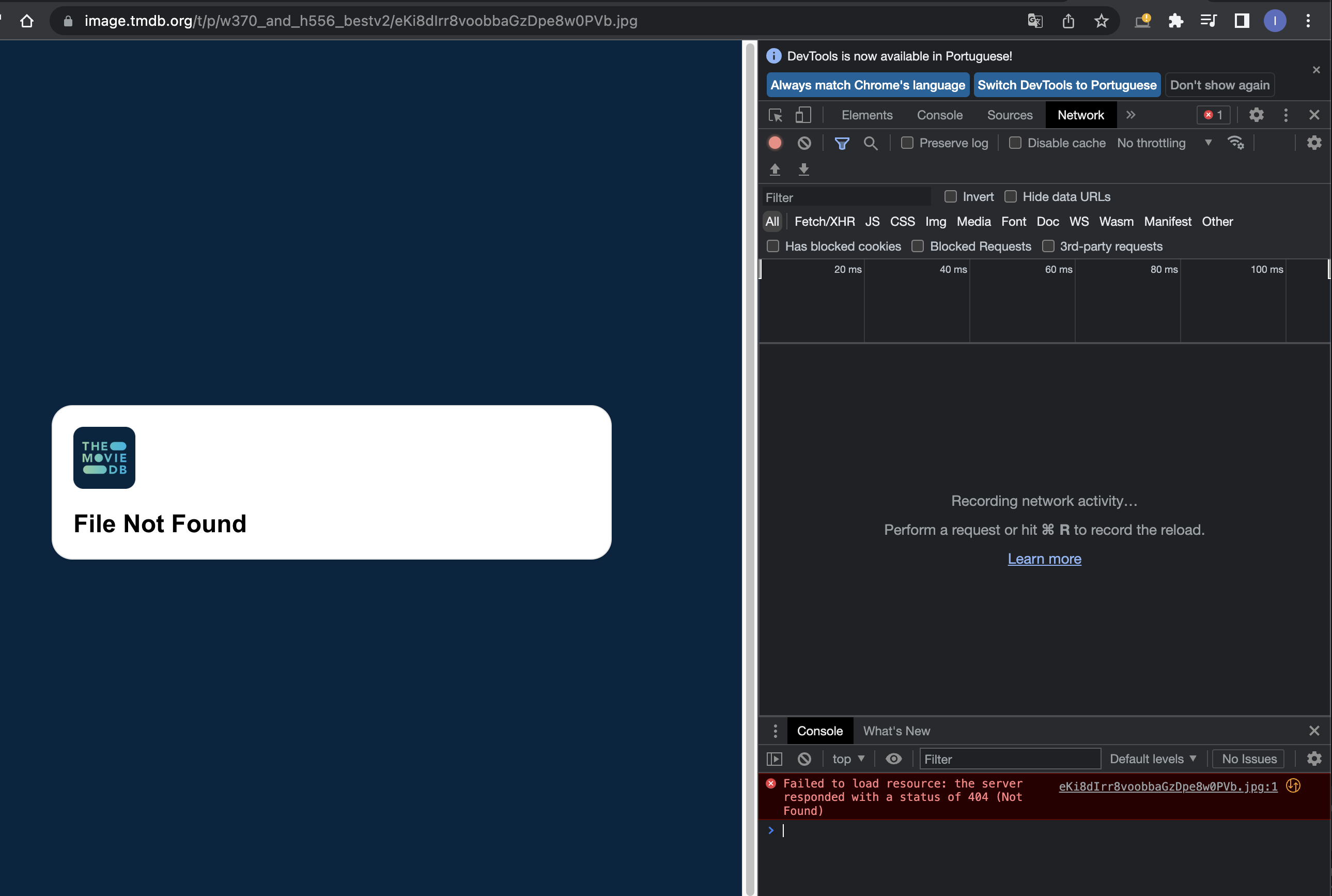1332x896 pixels.
Task: Click the Learn more link
Action: 1044,559
